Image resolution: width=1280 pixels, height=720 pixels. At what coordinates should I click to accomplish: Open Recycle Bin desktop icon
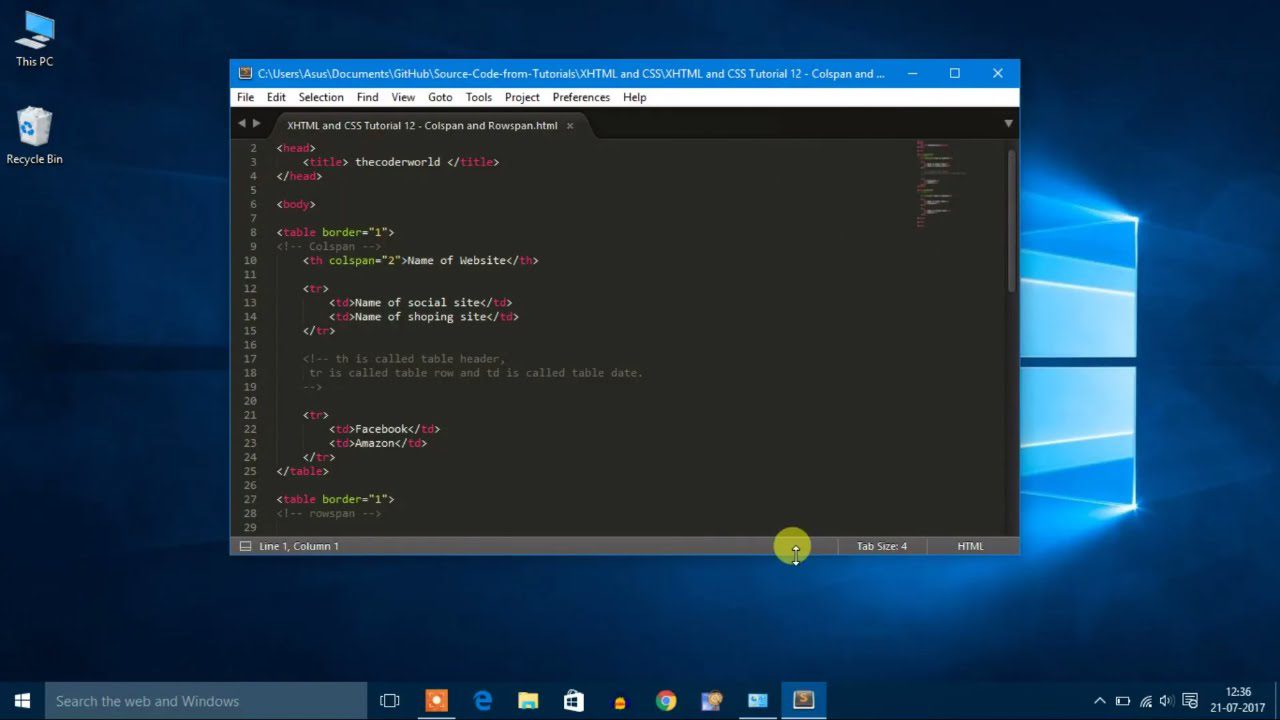coord(34,137)
